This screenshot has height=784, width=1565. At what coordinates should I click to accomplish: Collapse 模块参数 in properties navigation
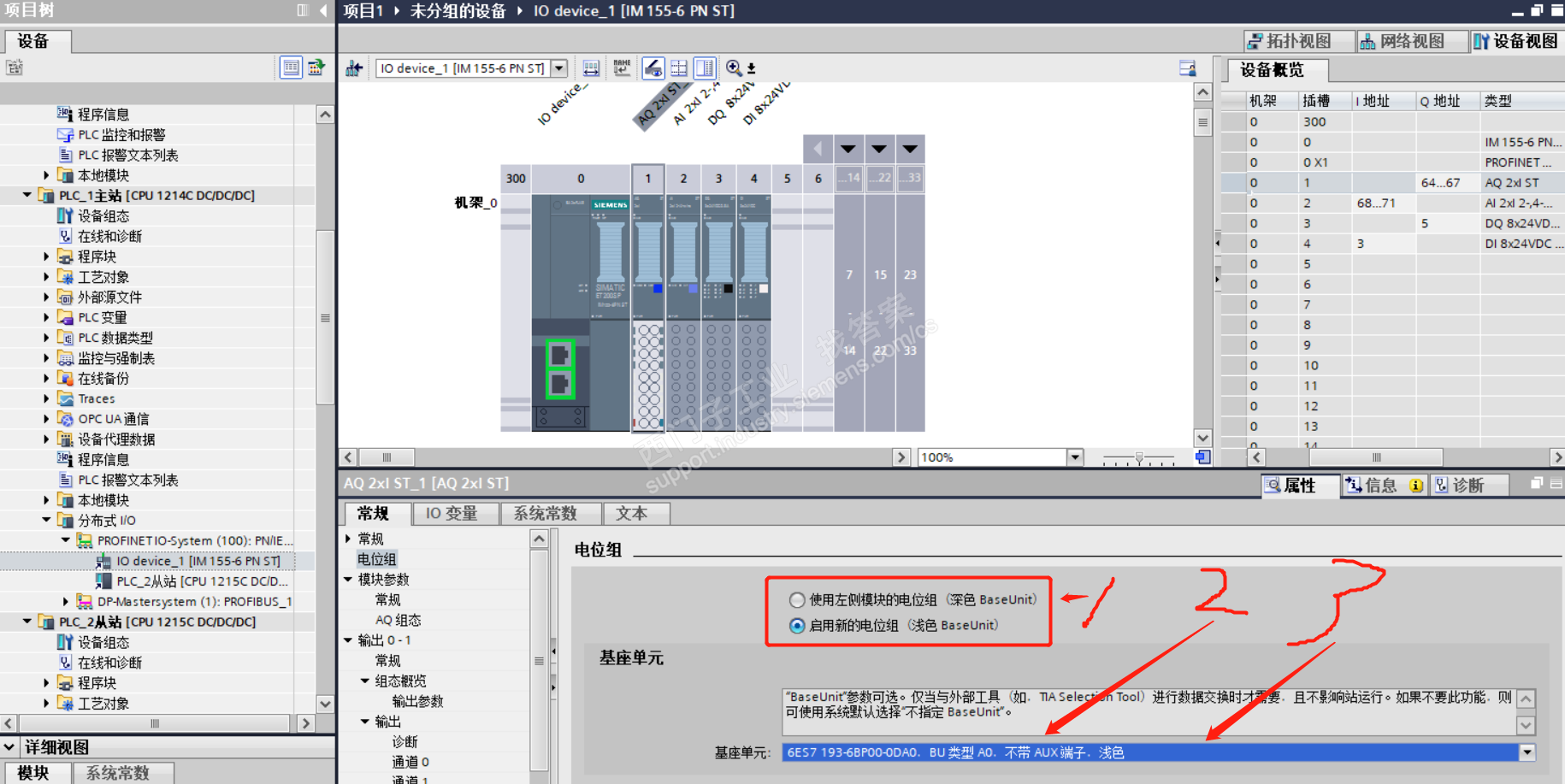pyautogui.click(x=348, y=580)
